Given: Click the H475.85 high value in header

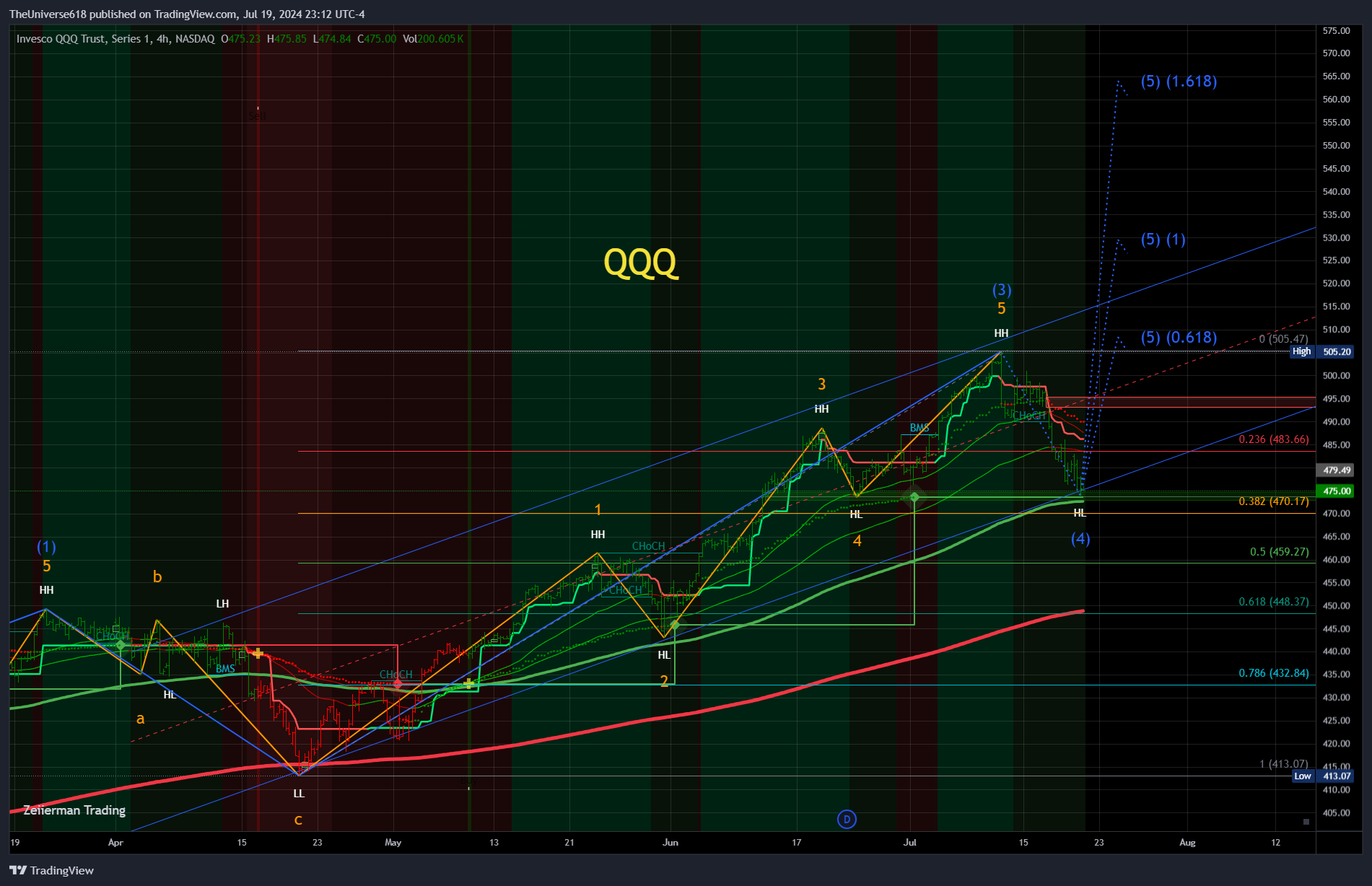Looking at the screenshot, I should click(287, 39).
